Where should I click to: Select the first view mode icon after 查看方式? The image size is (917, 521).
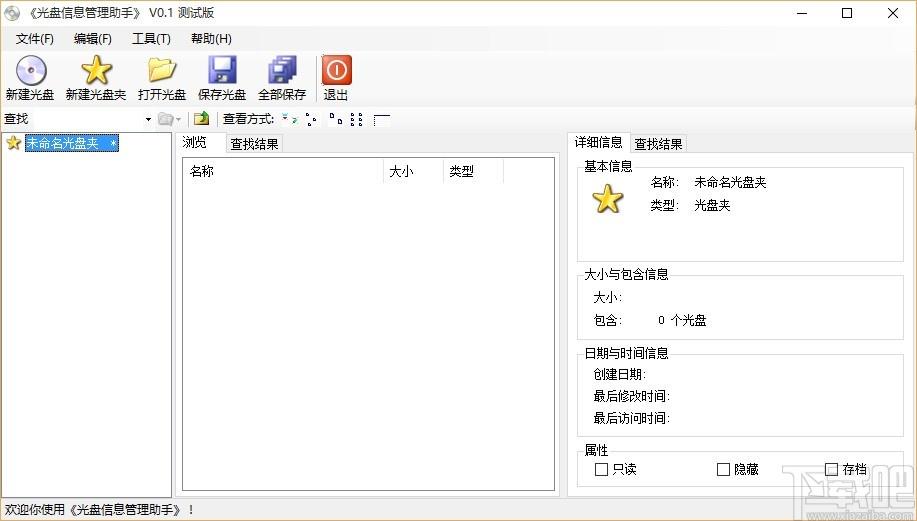[x=289, y=119]
